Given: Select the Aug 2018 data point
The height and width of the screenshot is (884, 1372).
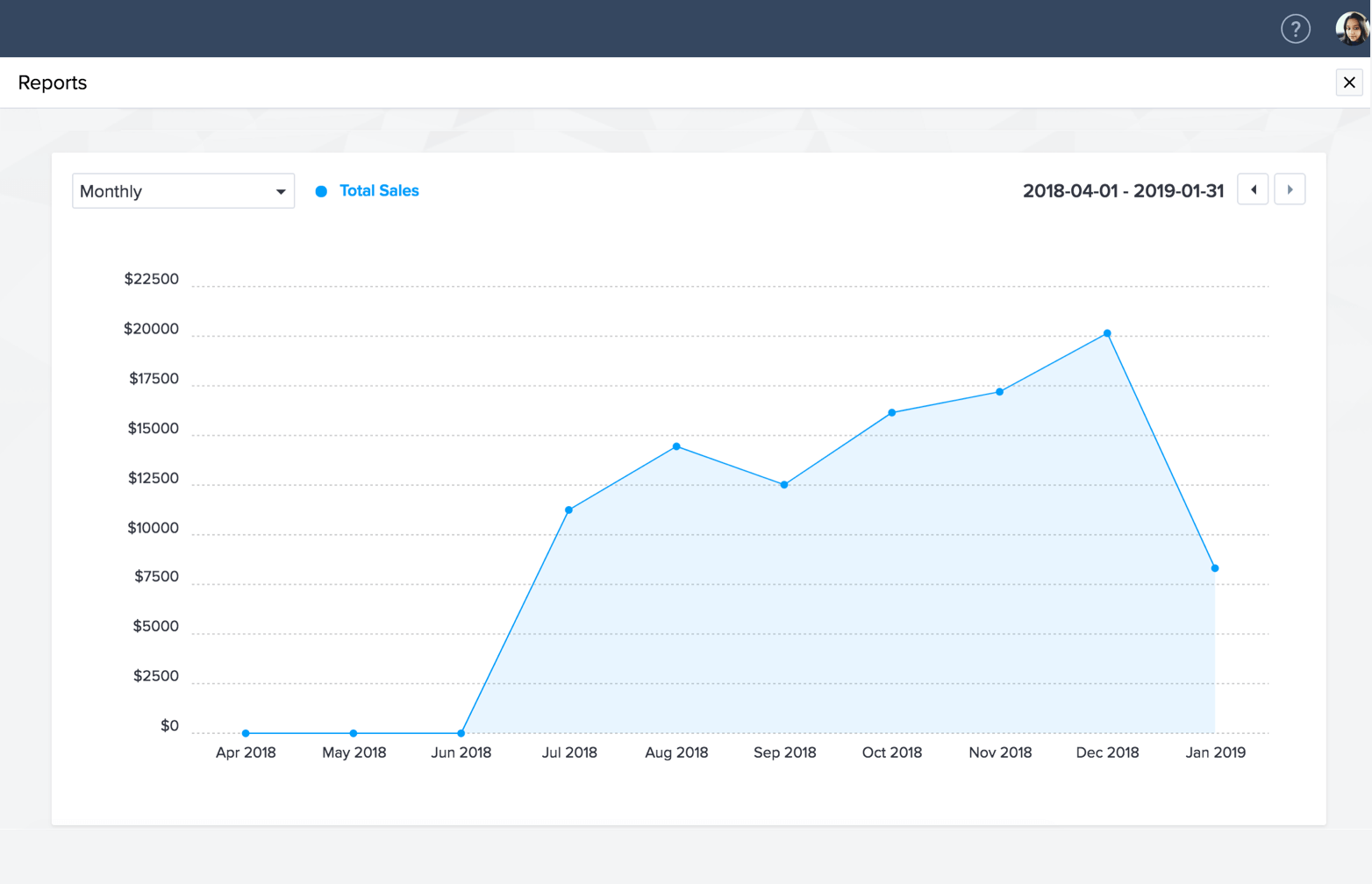Looking at the screenshot, I should point(676,446).
